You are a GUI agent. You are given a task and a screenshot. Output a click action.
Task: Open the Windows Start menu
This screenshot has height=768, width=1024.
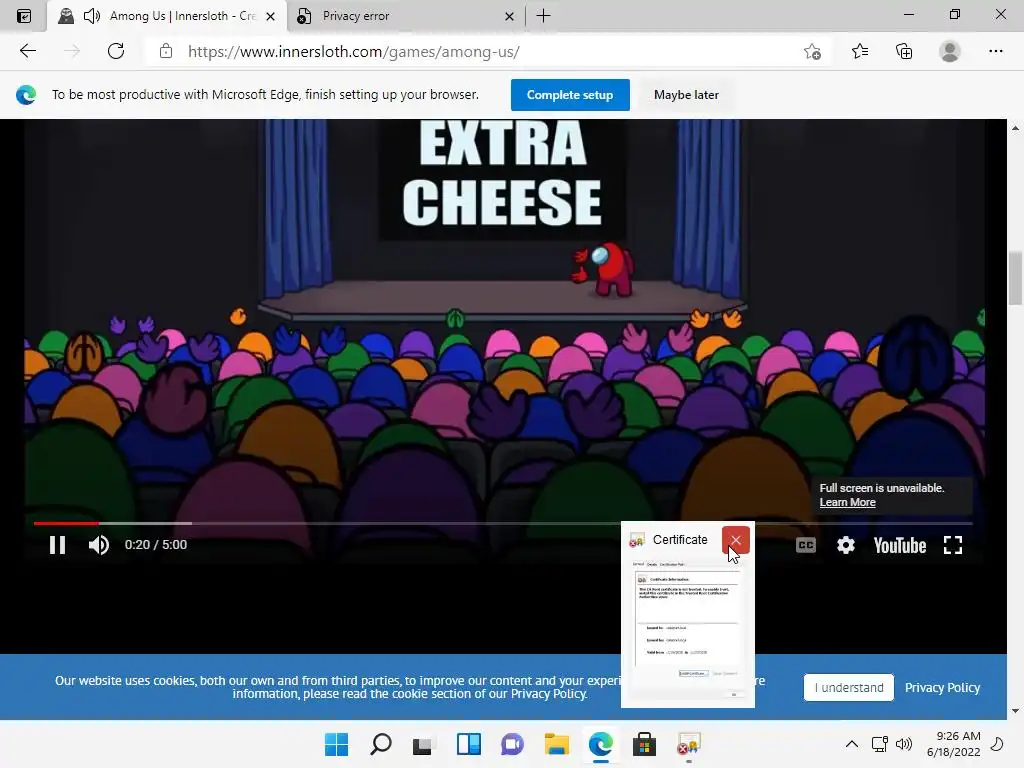coord(337,744)
